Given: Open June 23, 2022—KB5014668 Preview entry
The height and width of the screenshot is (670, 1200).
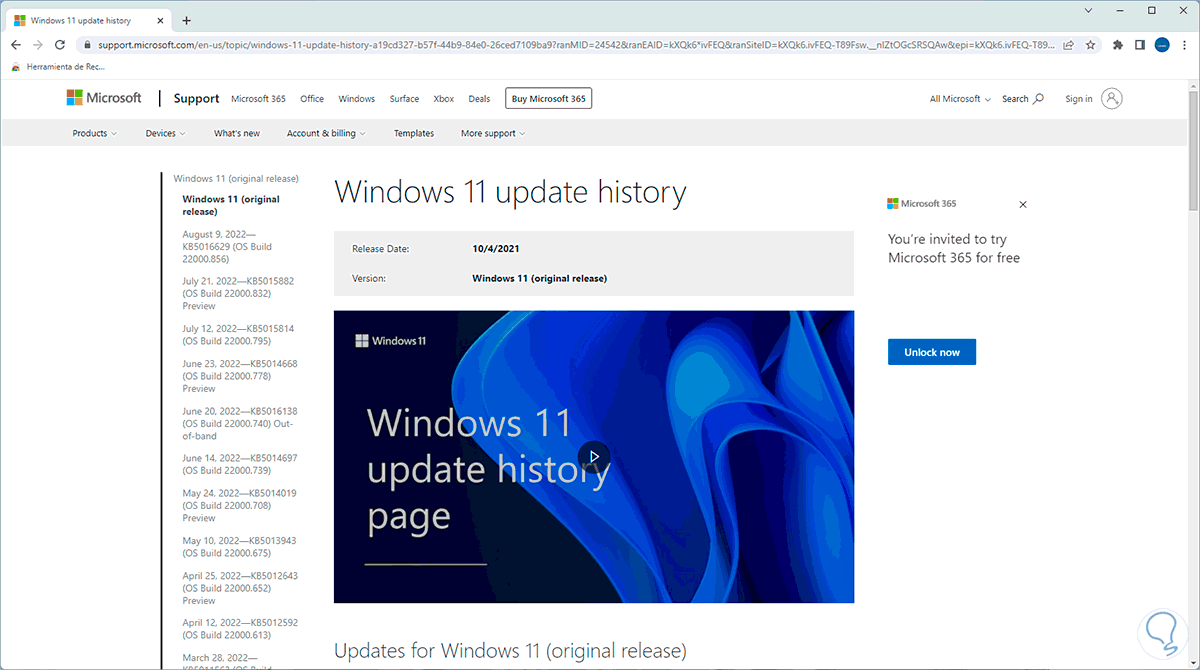Looking at the screenshot, I should tap(240, 376).
